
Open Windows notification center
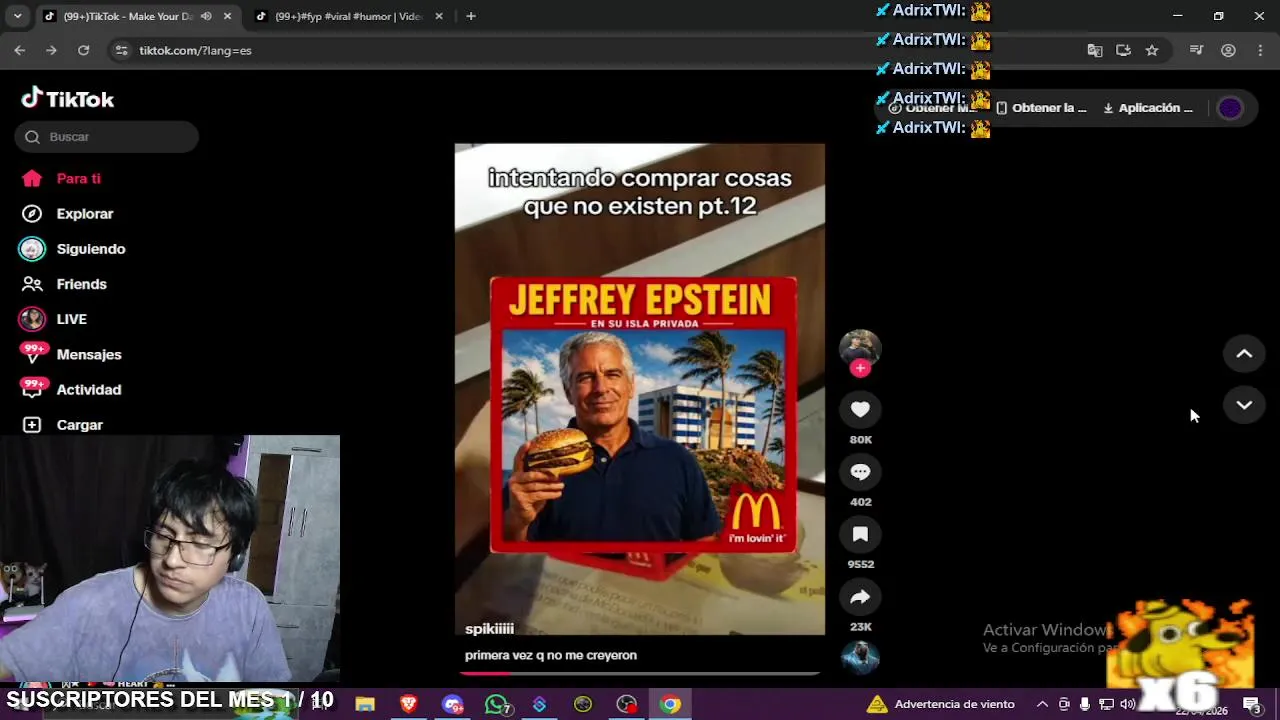tap(1252, 704)
